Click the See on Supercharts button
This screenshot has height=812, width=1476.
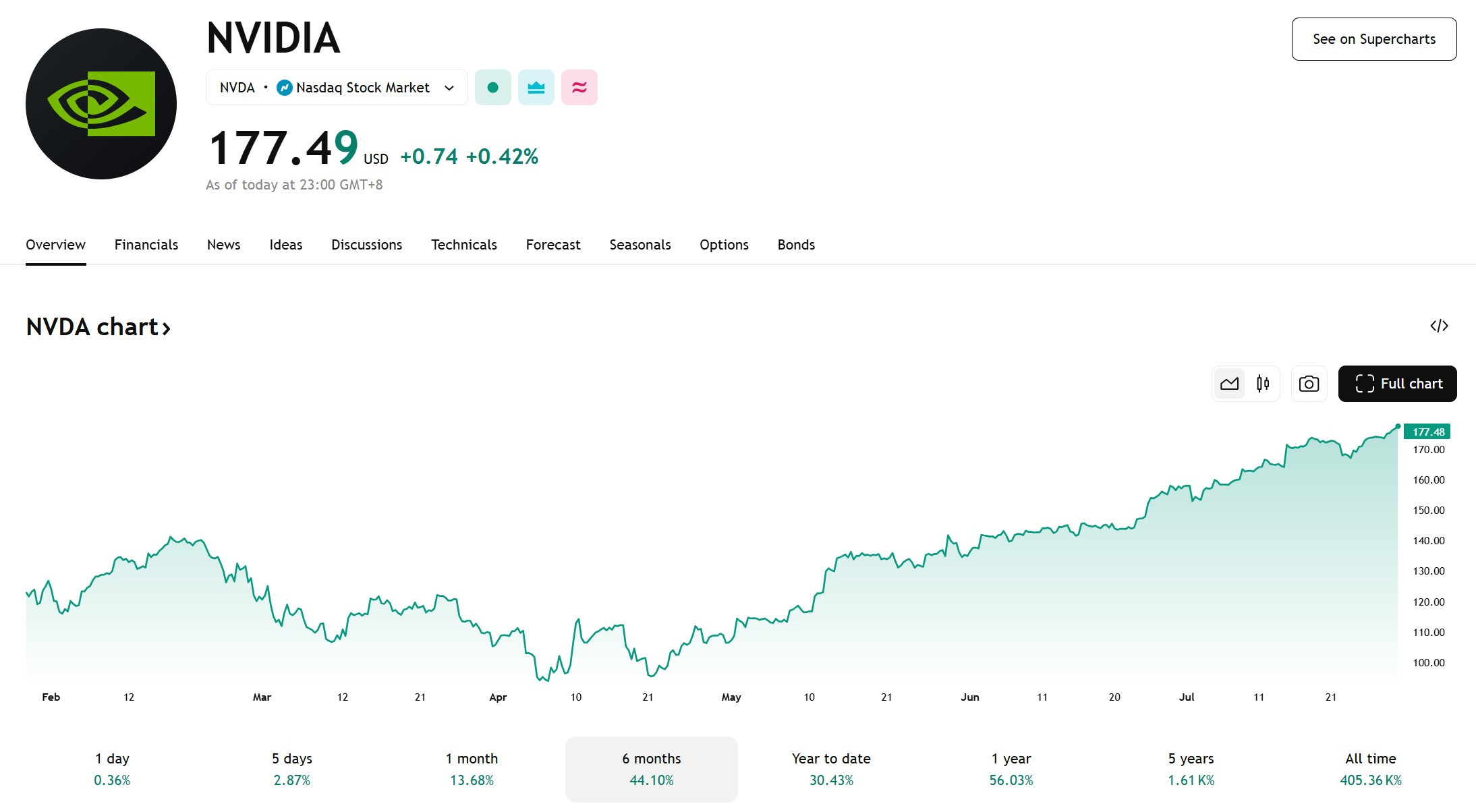(x=1374, y=39)
